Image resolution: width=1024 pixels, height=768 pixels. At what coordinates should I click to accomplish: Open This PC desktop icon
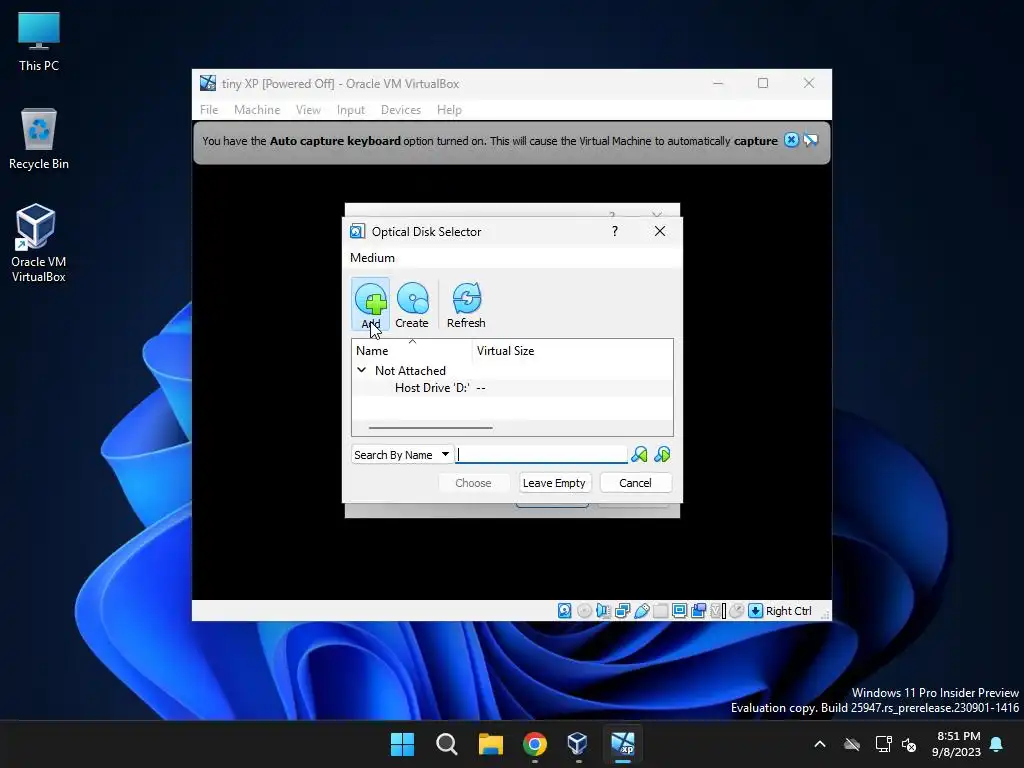pos(39,42)
